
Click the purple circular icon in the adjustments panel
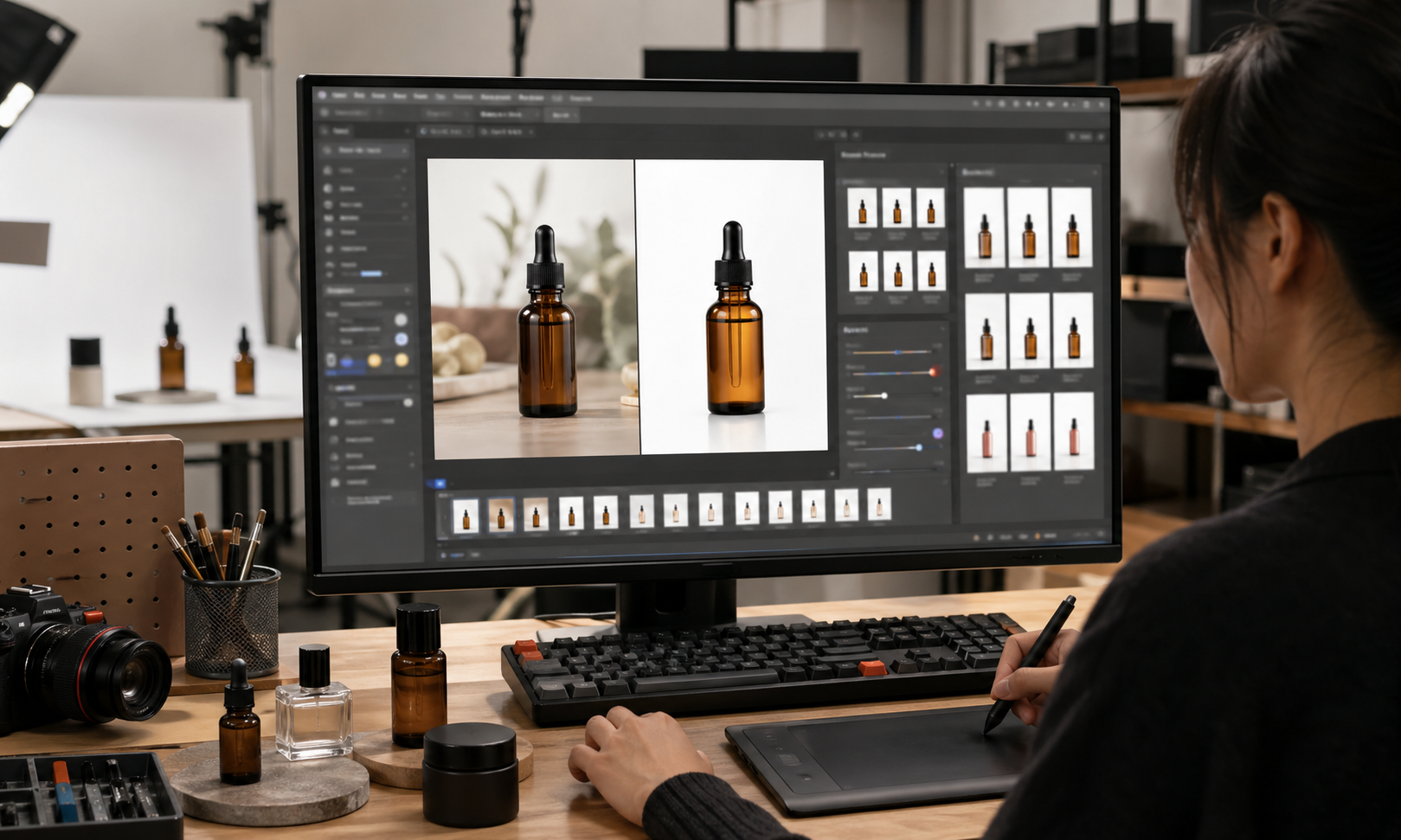click(x=937, y=433)
